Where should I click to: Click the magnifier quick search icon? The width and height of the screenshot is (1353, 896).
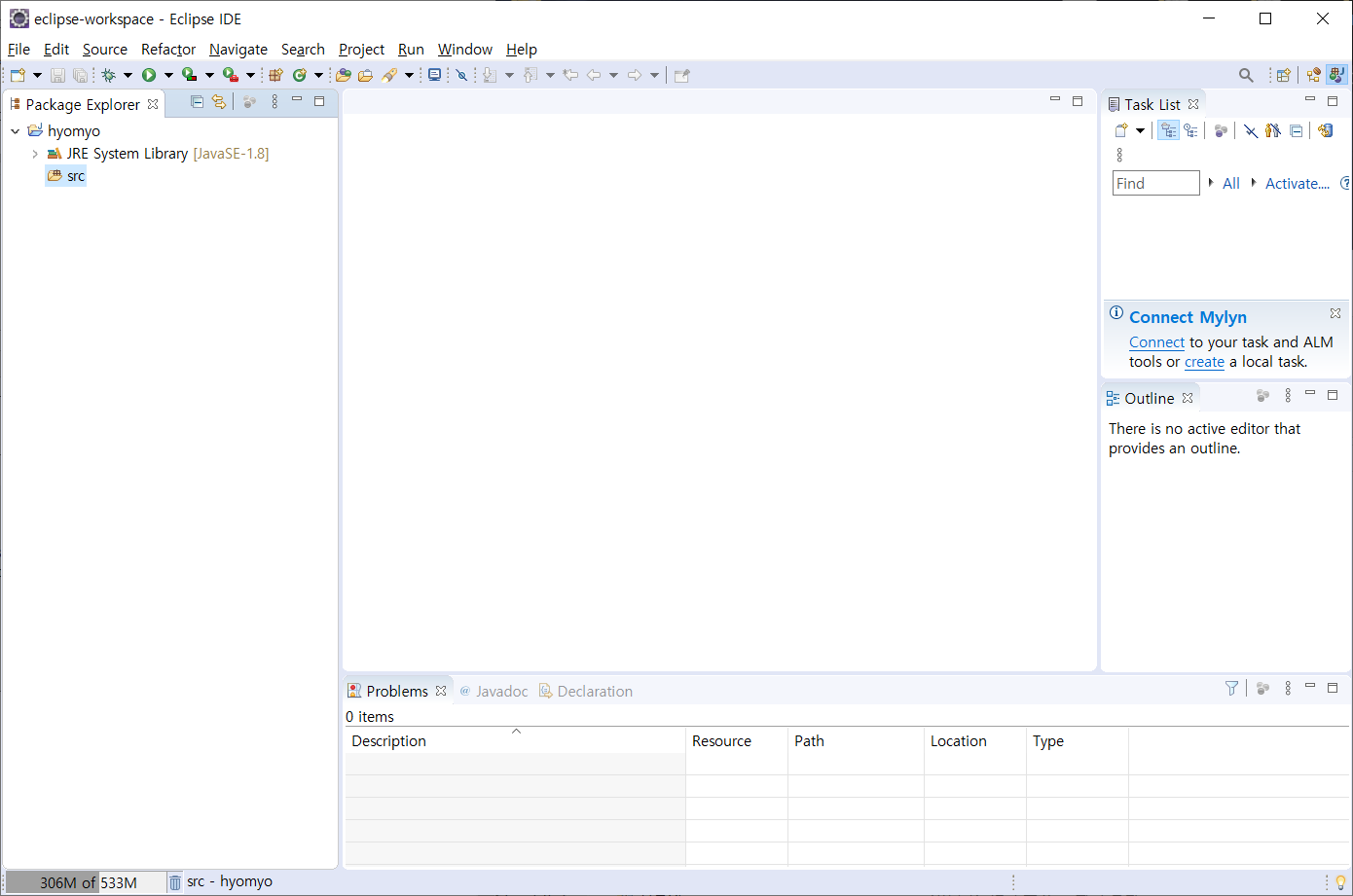[1246, 75]
